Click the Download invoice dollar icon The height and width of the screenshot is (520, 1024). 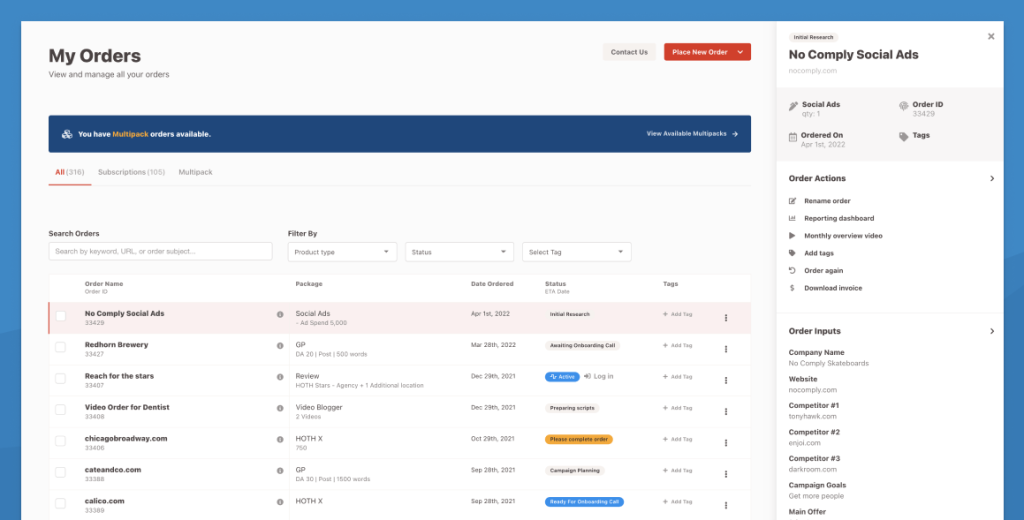(793, 288)
